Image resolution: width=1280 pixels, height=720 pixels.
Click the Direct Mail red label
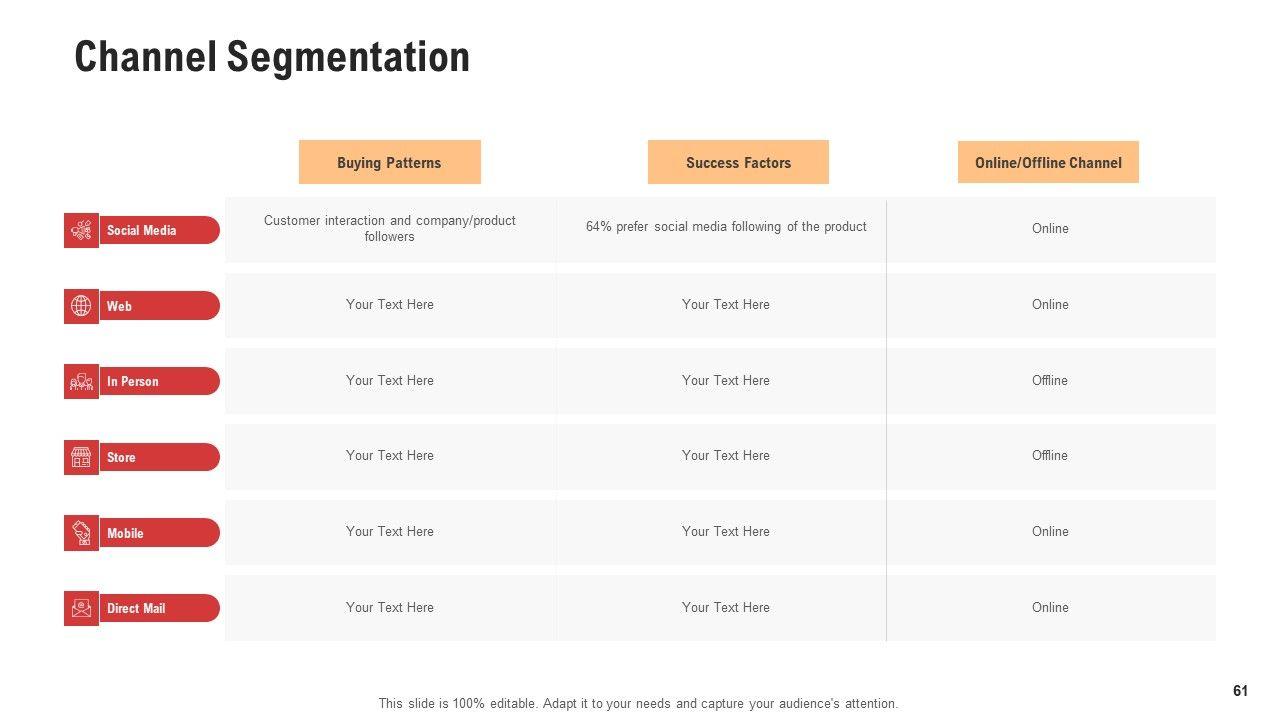click(158, 608)
